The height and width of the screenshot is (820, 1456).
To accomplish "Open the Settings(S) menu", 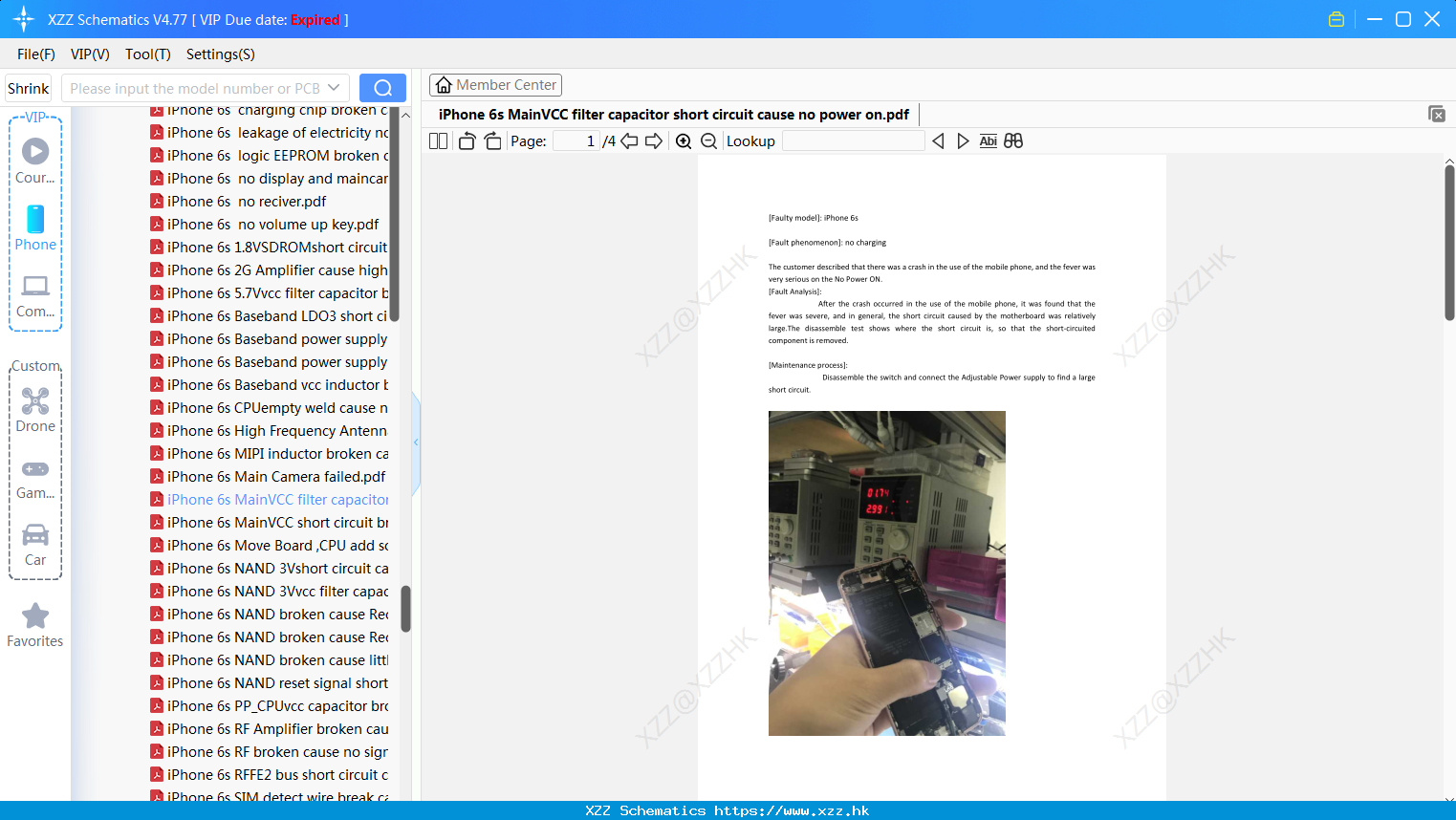I will pos(221,54).
